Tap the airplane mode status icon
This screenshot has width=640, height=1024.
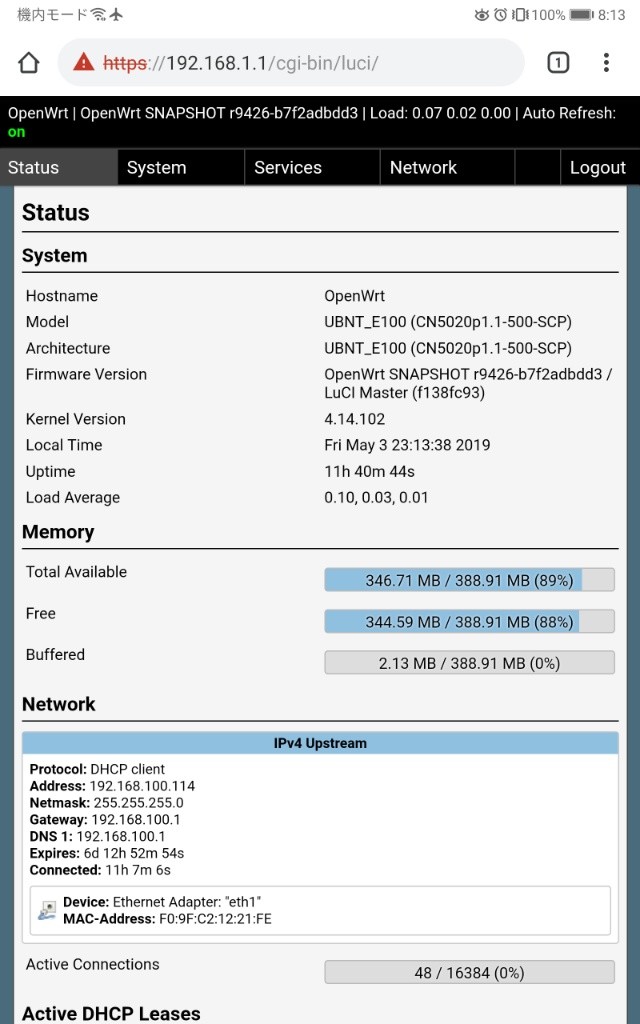click(116, 14)
